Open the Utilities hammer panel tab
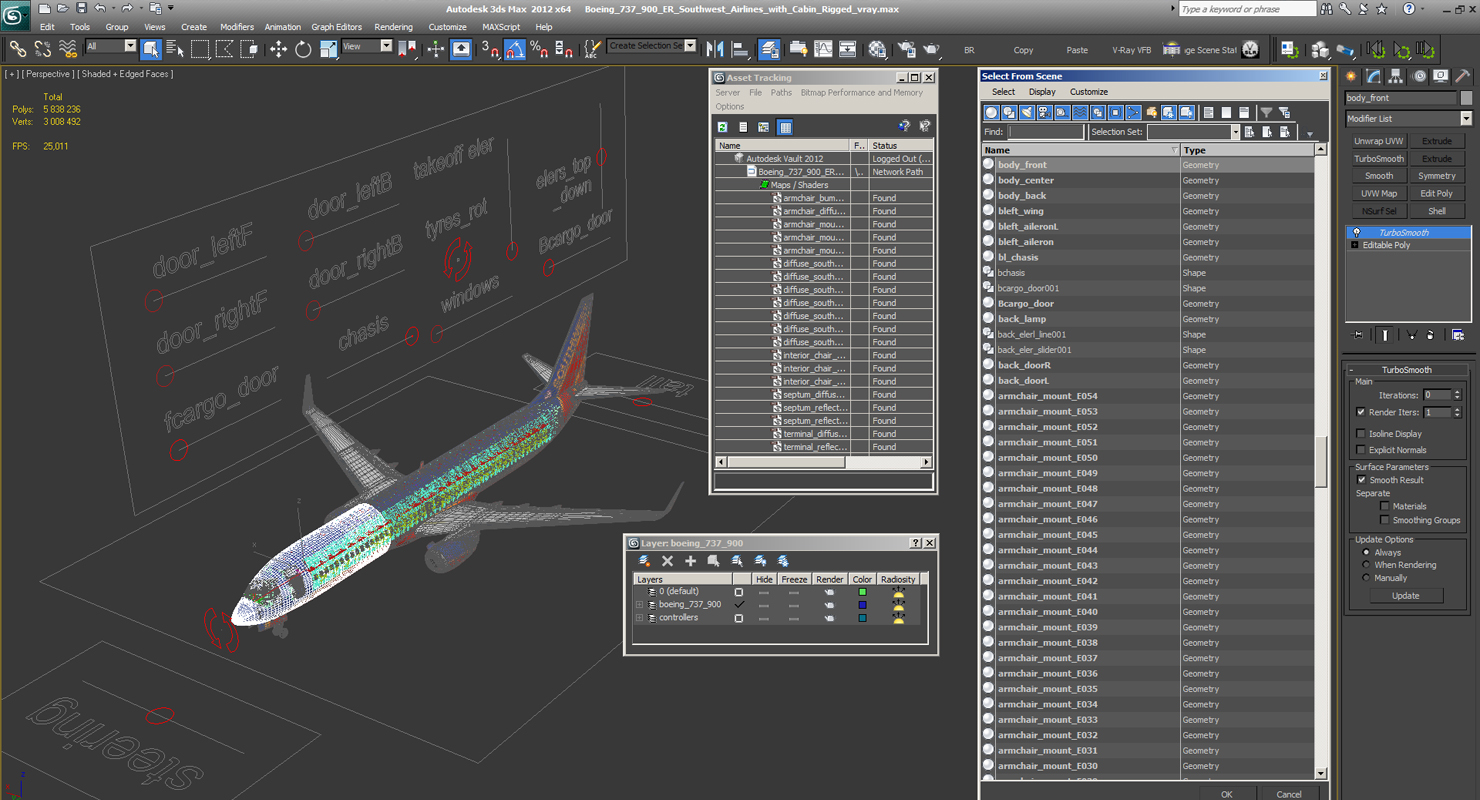 click(1462, 76)
